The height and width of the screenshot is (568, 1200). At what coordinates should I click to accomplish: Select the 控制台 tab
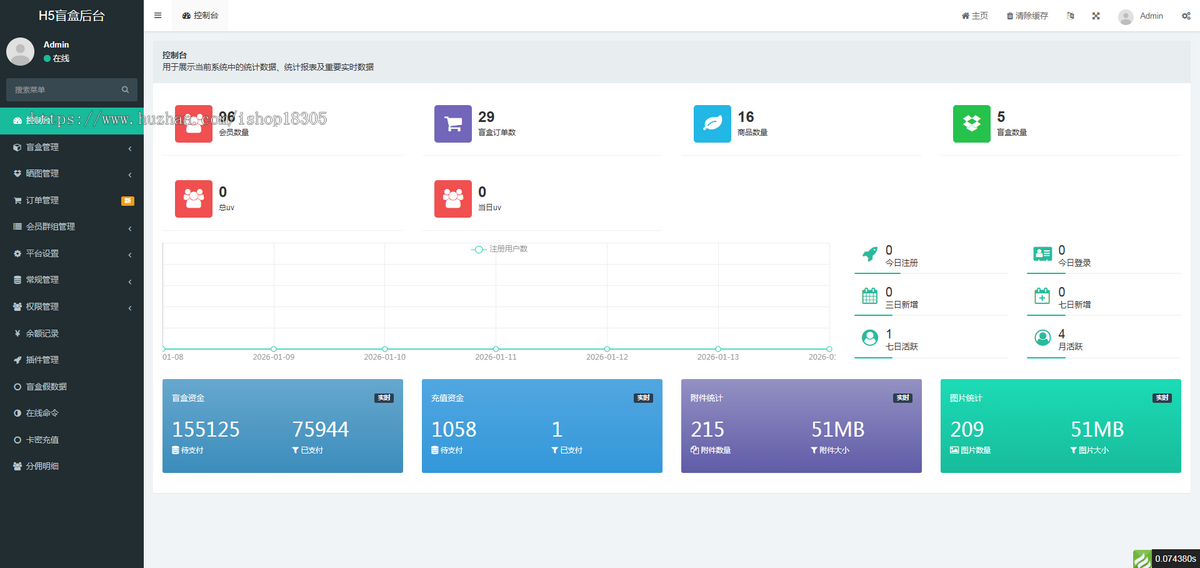(x=200, y=16)
